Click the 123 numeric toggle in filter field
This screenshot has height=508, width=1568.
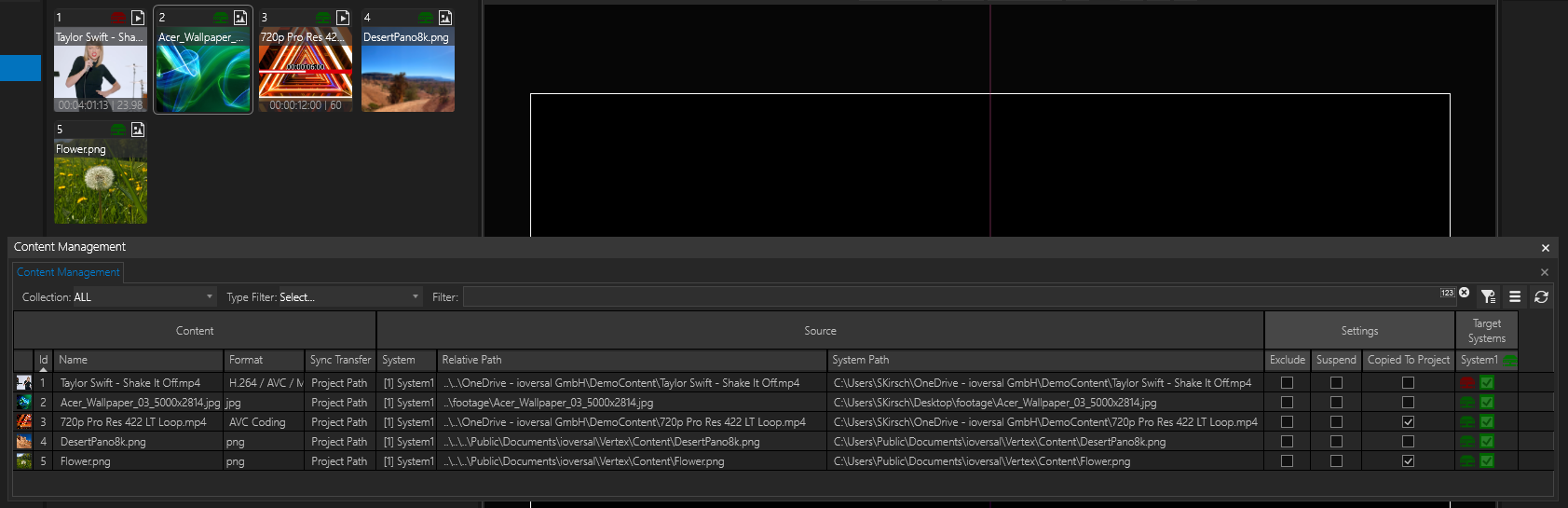click(1447, 293)
